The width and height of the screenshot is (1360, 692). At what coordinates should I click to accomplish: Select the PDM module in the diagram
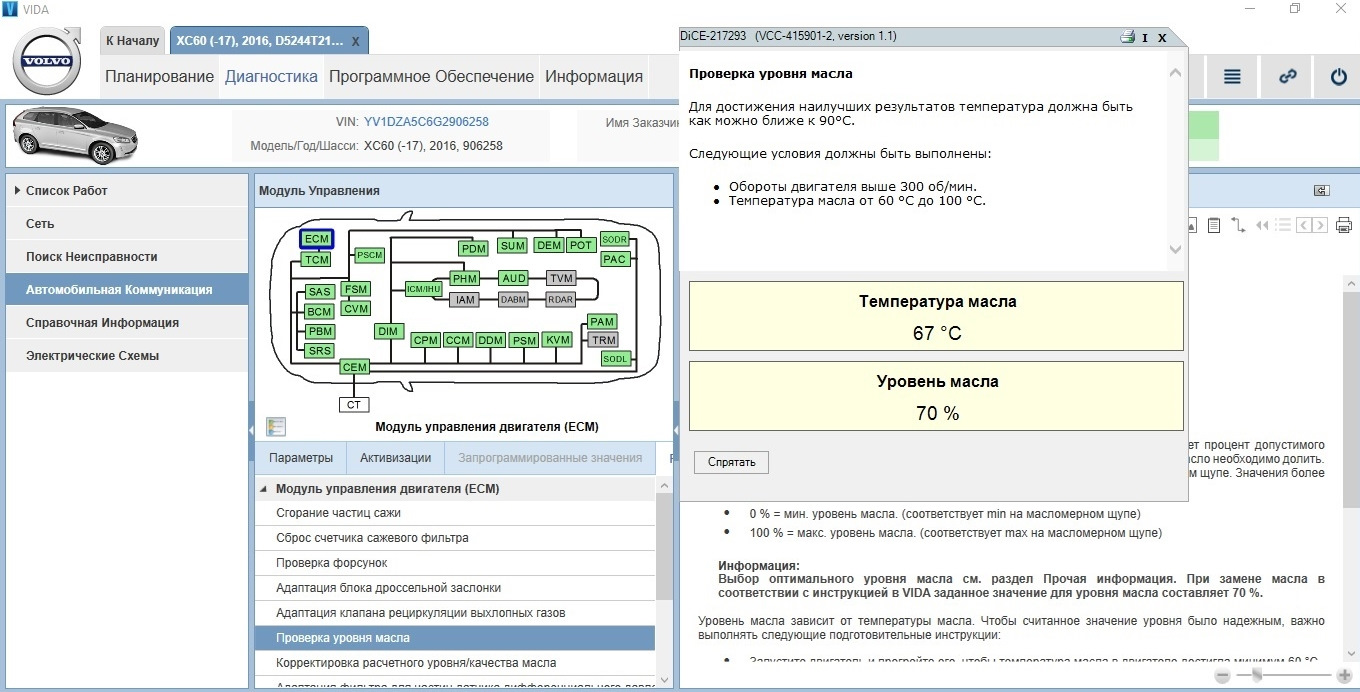click(x=474, y=248)
